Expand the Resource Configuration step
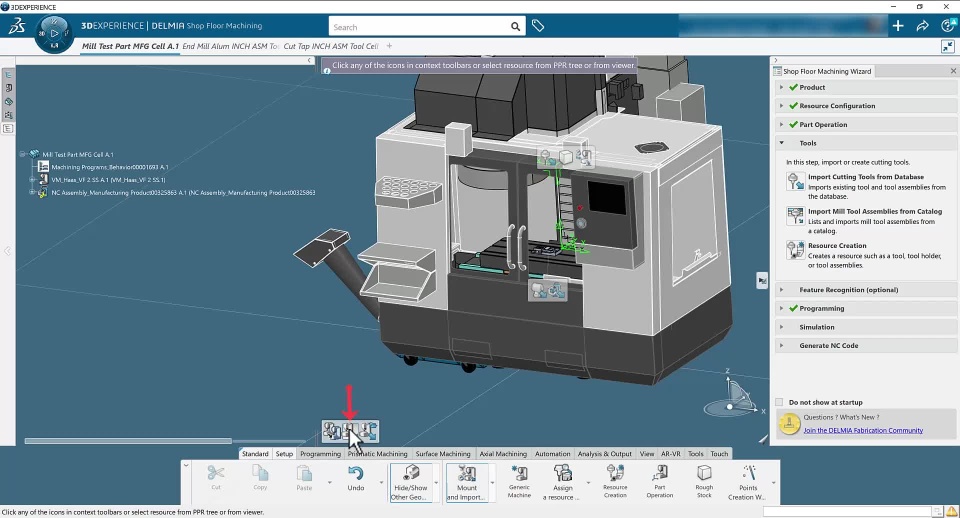 coord(781,106)
